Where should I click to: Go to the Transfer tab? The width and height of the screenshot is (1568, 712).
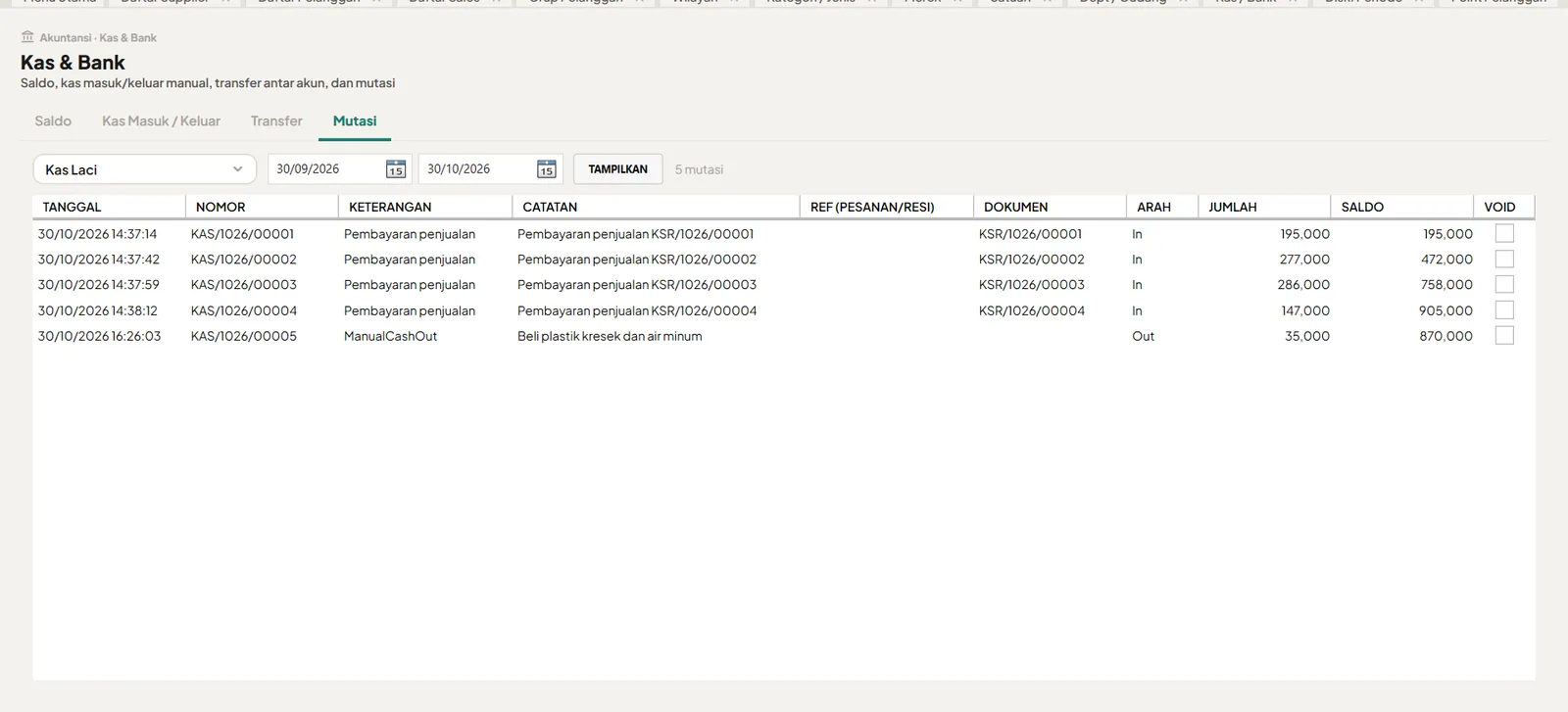point(276,121)
